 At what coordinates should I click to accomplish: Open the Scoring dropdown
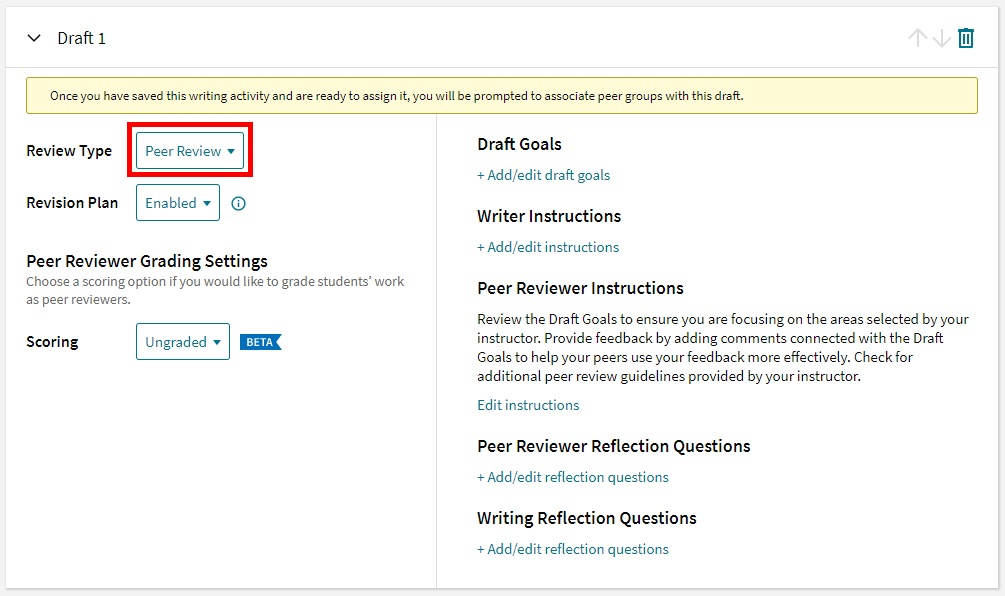(x=183, y=341)
